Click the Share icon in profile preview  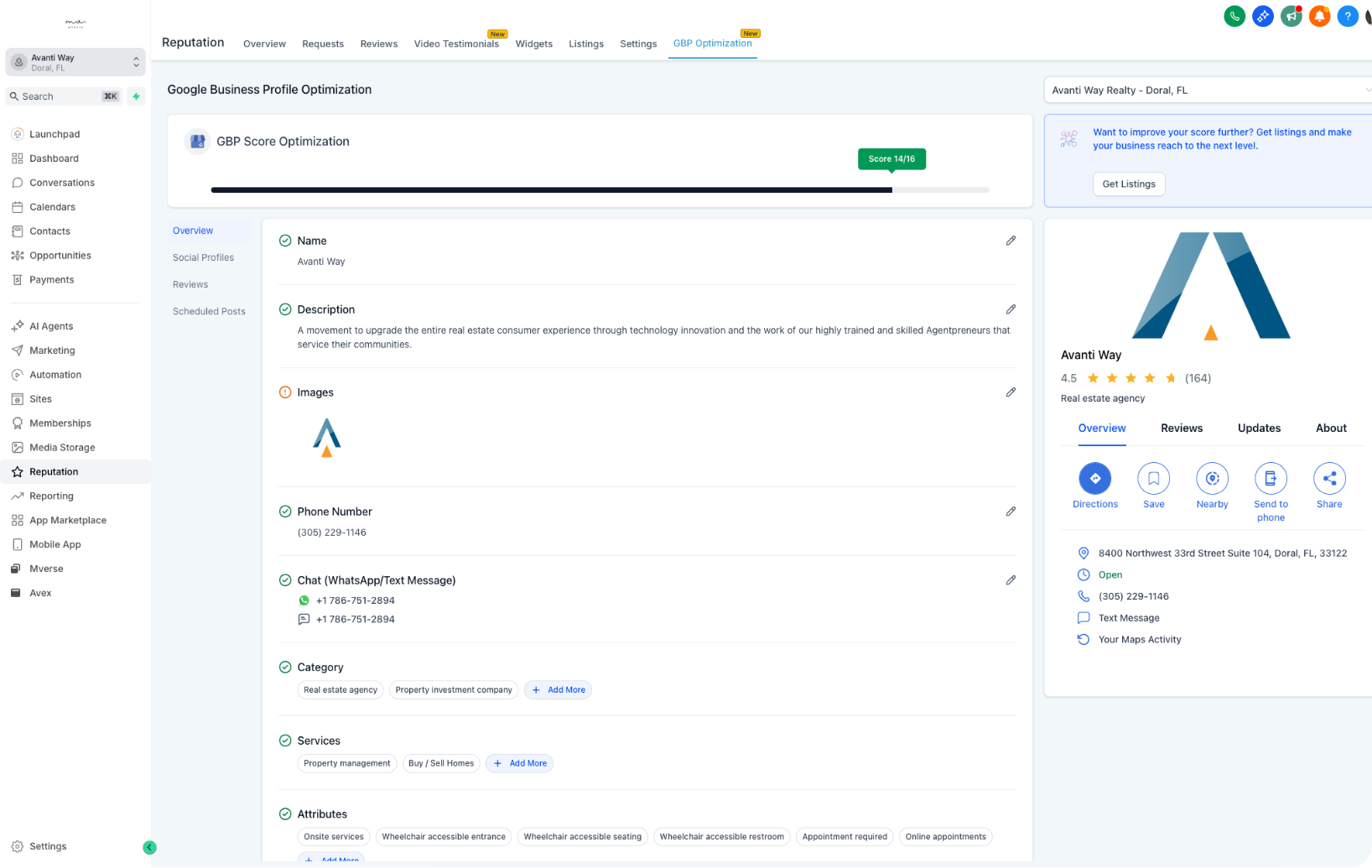pos(1329,479)
